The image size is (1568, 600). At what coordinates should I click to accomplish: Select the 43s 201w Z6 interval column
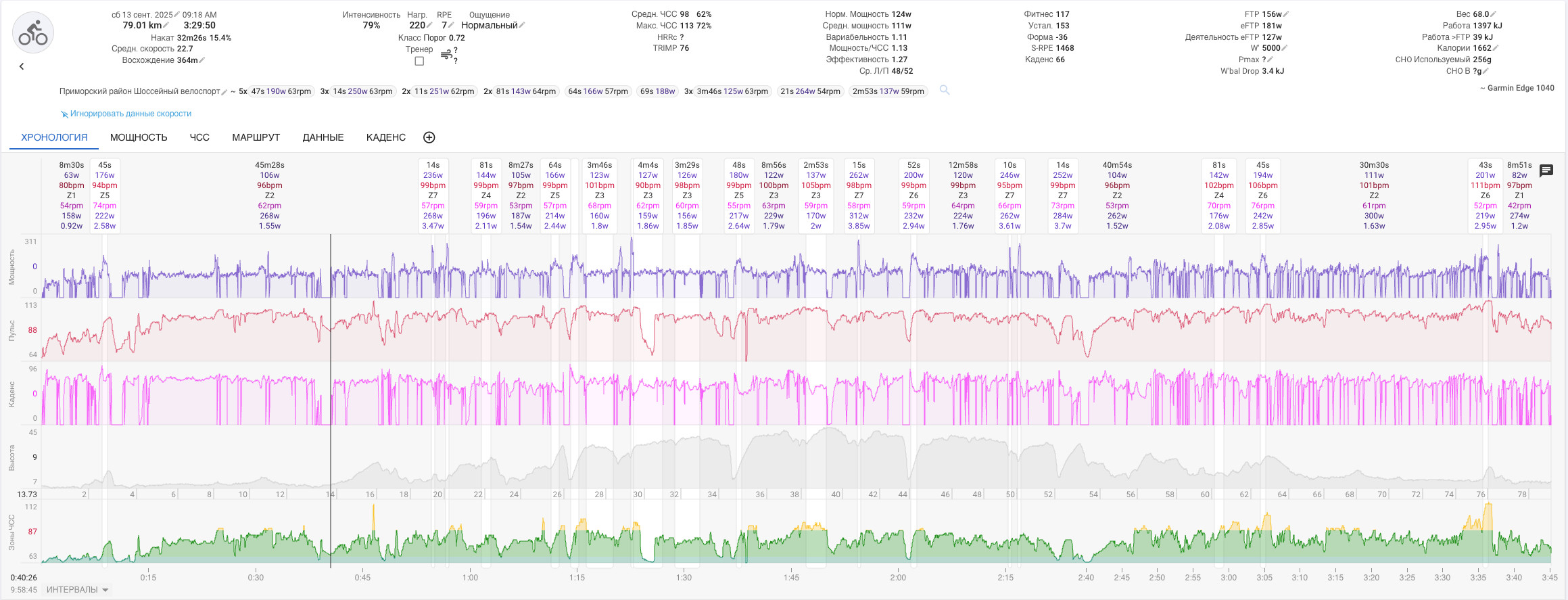1486,195
